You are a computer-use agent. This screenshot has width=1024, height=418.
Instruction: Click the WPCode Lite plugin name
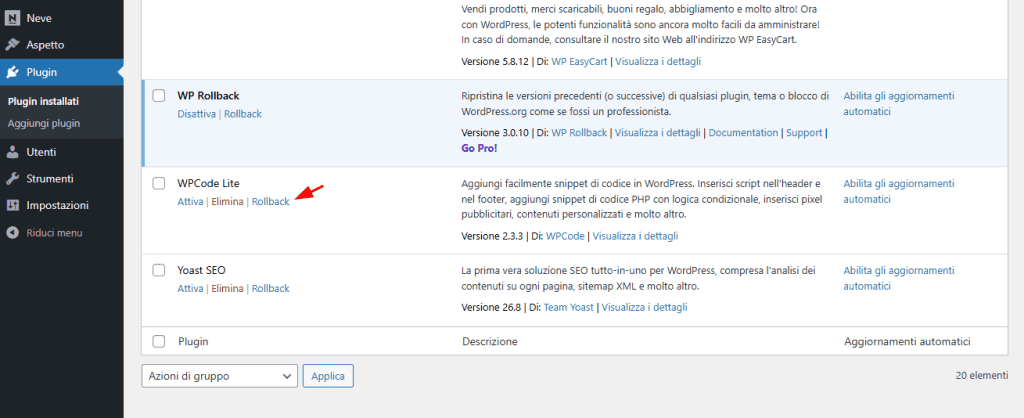(209, 184)
